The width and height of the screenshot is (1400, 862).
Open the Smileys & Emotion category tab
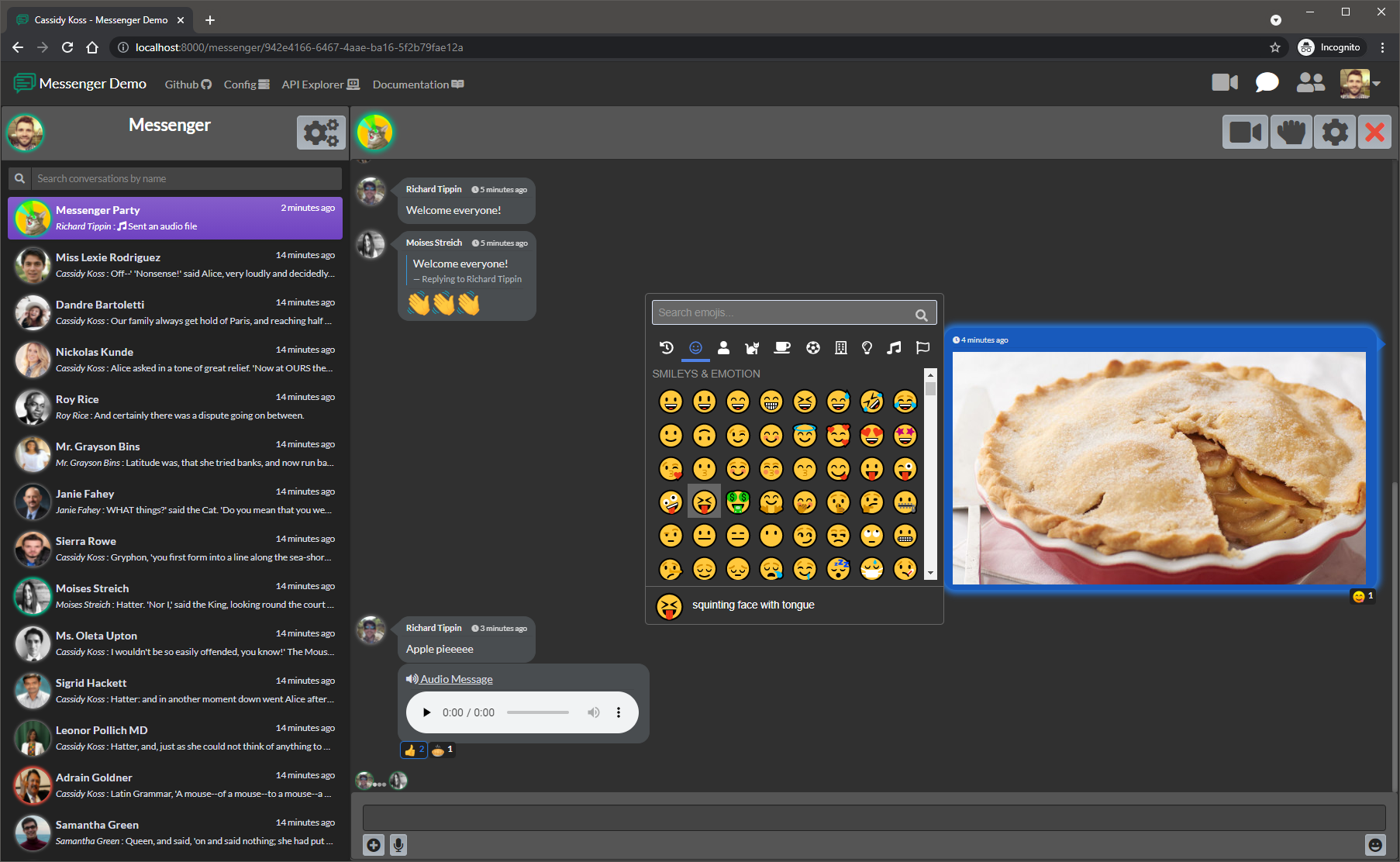tap(695, 348)
